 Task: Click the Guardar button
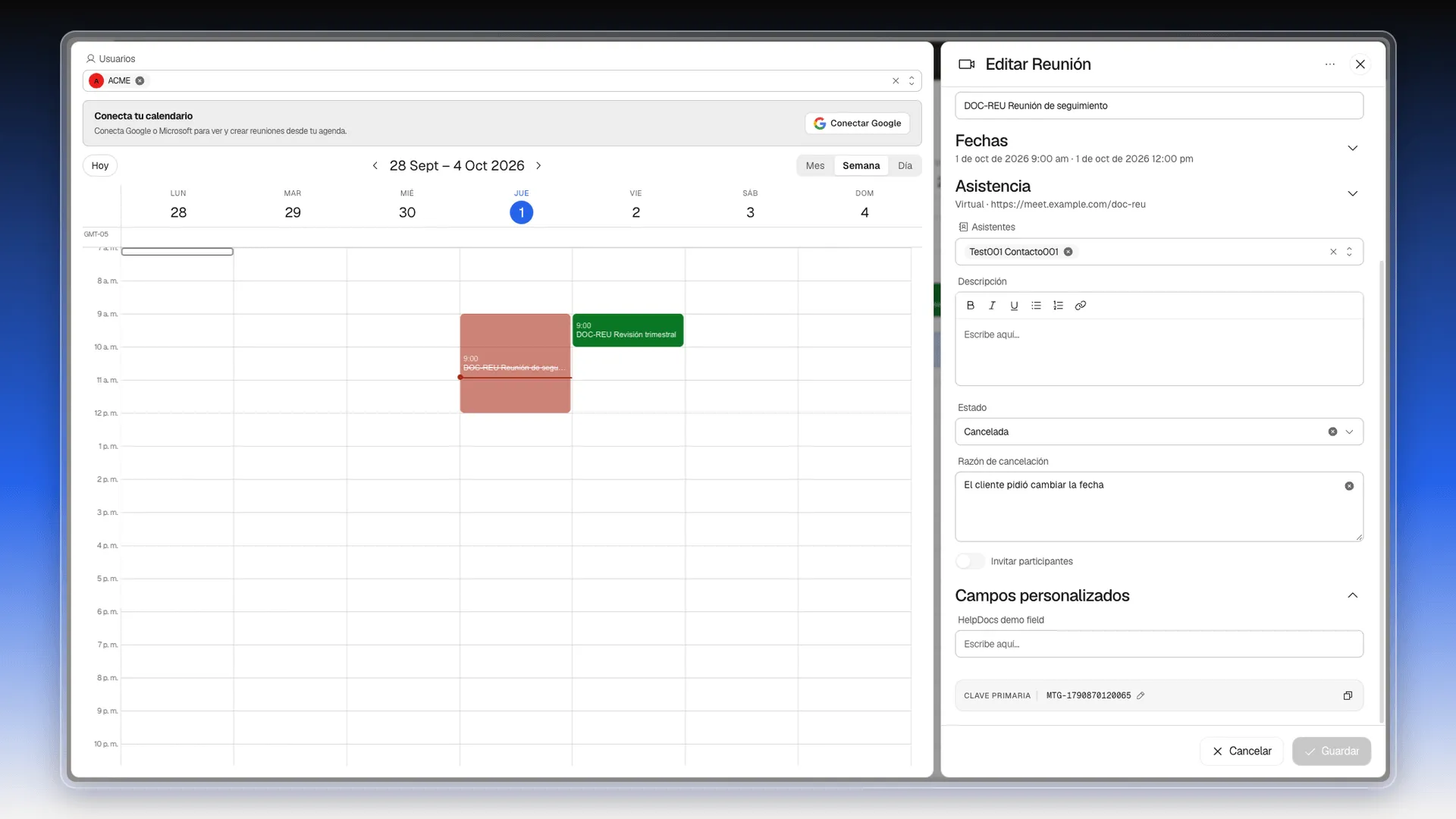pos(1332,751)
